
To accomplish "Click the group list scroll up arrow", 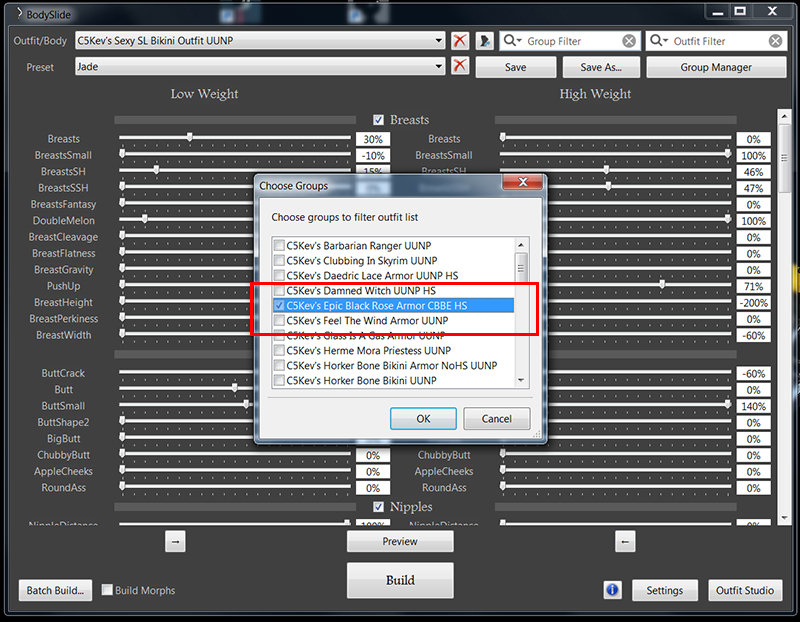I will pos(521,245).
